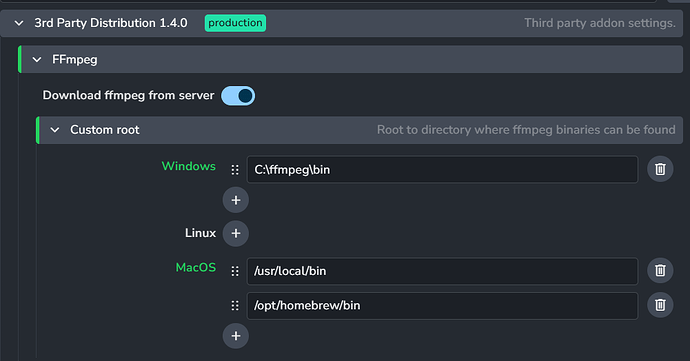
Task: Click the Linux platform label
Action: pyautogui.click(x=200, y=233)
